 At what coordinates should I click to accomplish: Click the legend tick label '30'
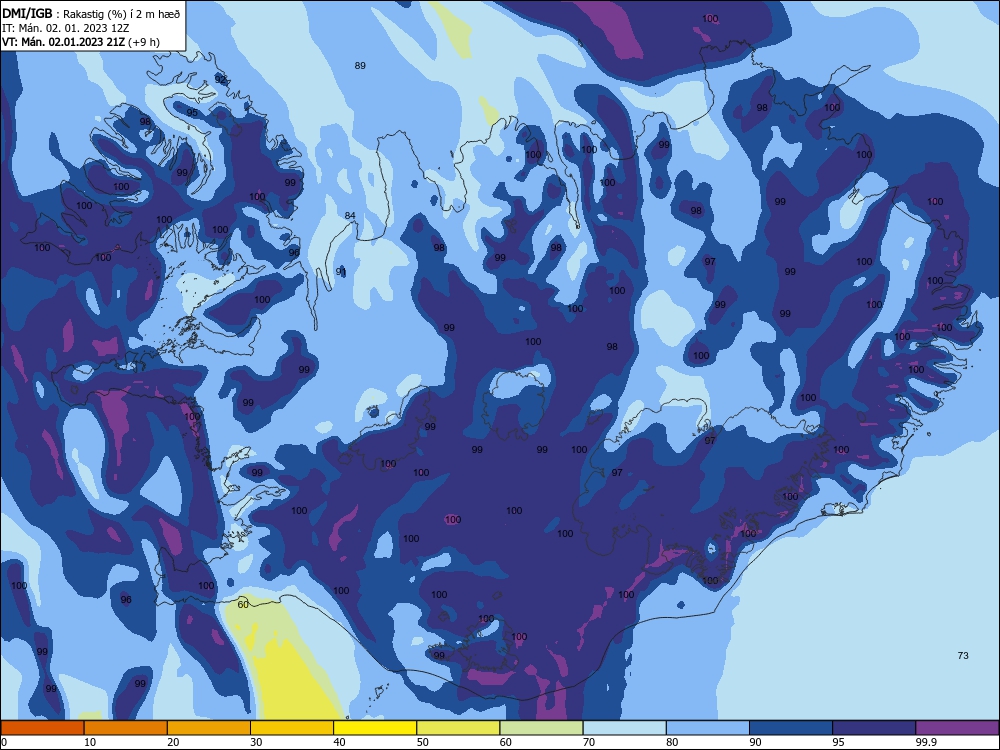click(x=256, y=742)
